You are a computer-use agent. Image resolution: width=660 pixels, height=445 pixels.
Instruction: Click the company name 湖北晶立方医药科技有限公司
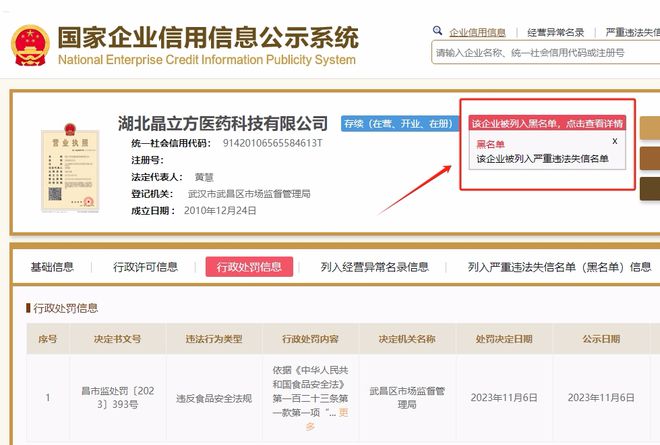[x=223, y=123]
